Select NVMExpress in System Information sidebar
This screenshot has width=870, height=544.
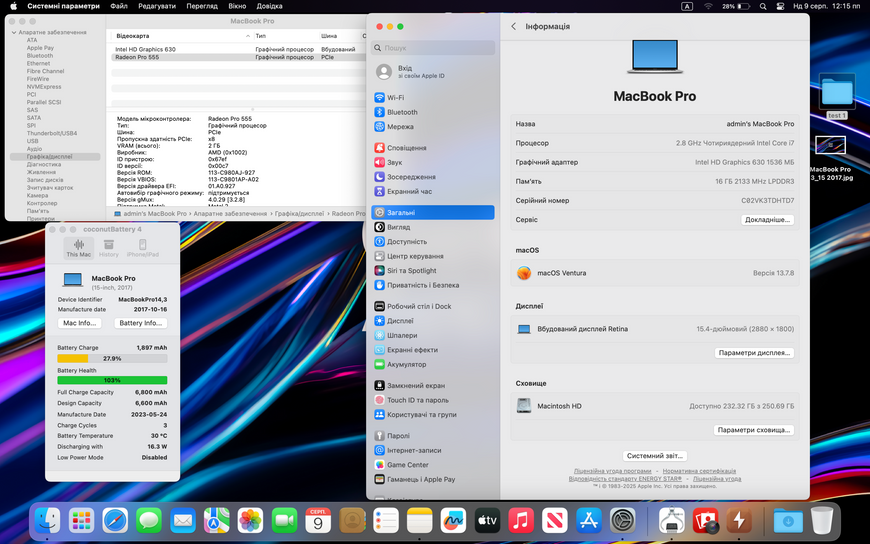[x=44, y=87]
